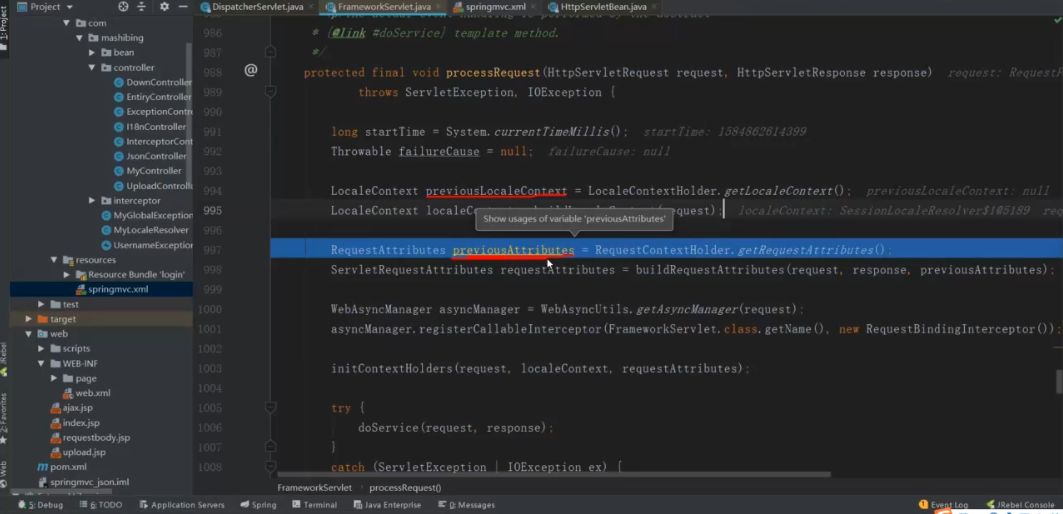Toggle the 1: Project side panel button
Viewport: 1063px width, 514px height.
pyautogui.click(x=5, y=32)
